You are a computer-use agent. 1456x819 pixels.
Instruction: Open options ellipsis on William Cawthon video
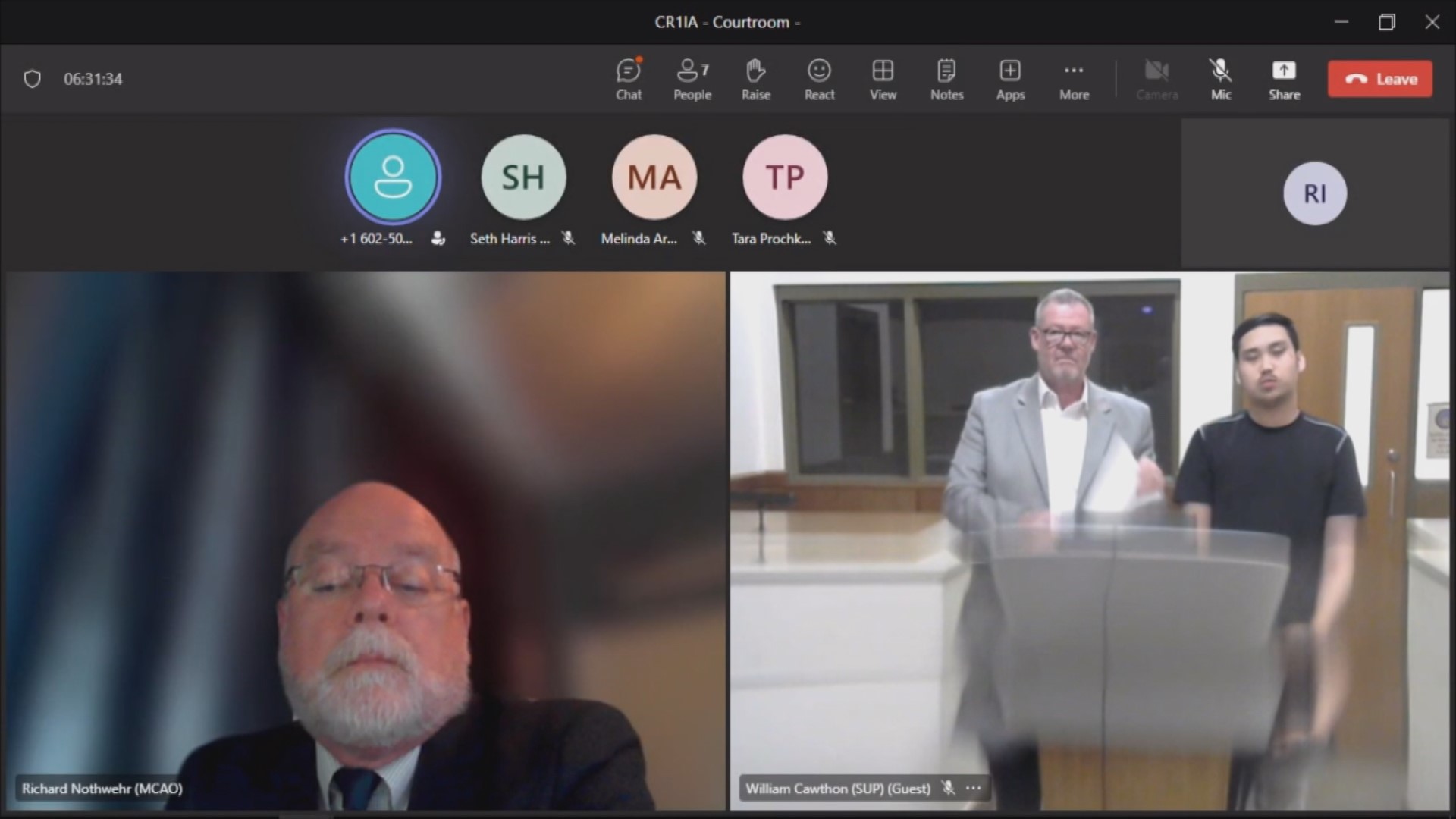974,789
